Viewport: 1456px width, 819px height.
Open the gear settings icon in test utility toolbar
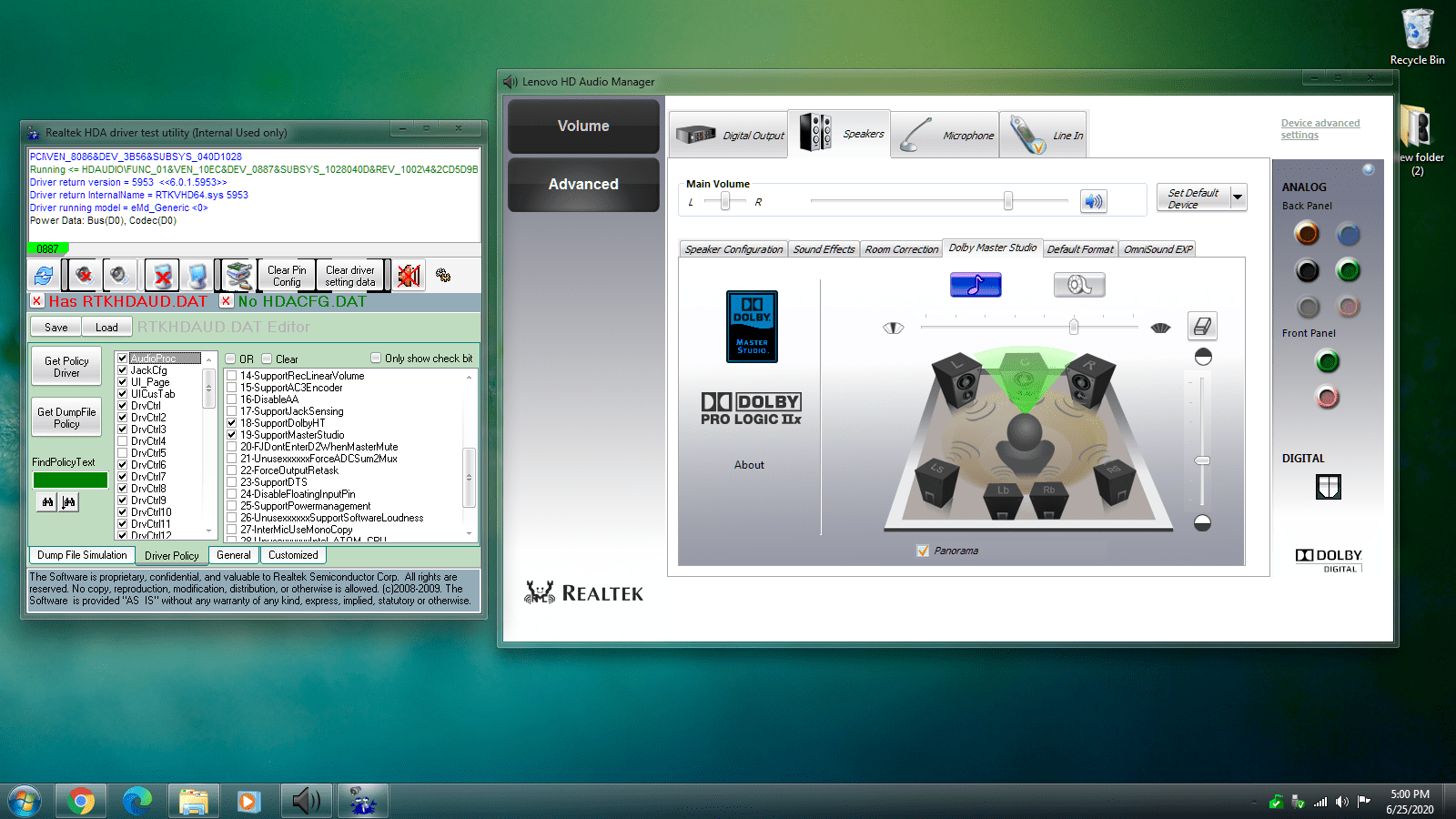click(443, 275)
